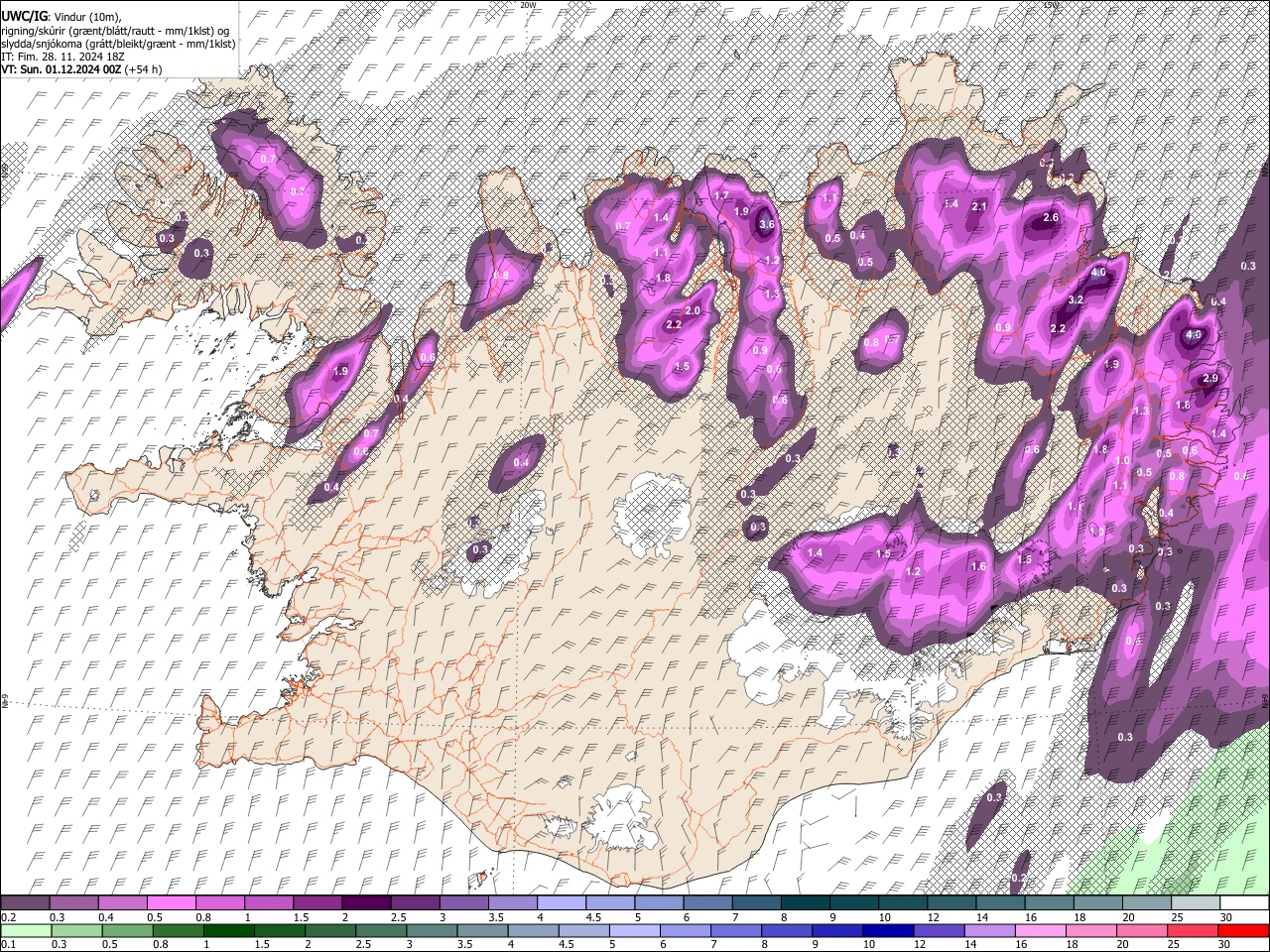Click the 'VT: Sun. 01.12.2024 00Z (+54 h)' line
This screenshot has height=952, width=1270.
(x=81, y=69)
